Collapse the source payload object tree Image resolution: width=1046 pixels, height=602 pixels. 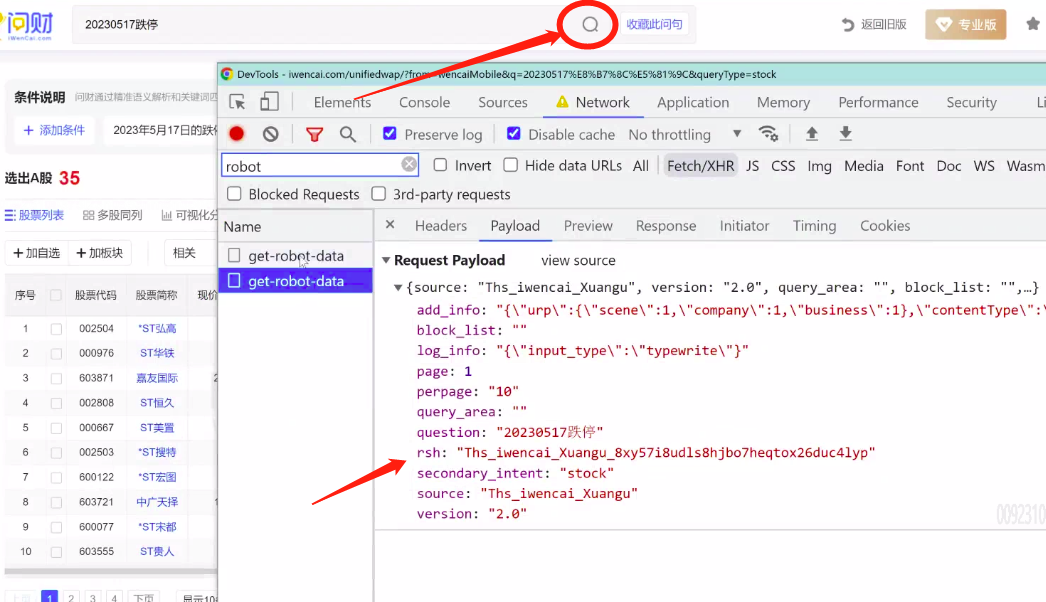[398, 288]
